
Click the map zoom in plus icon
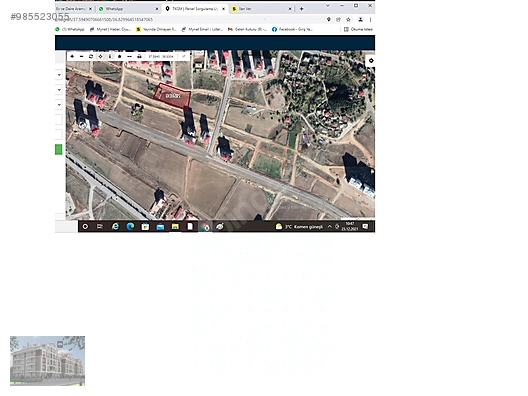click(x=72, y=57)
